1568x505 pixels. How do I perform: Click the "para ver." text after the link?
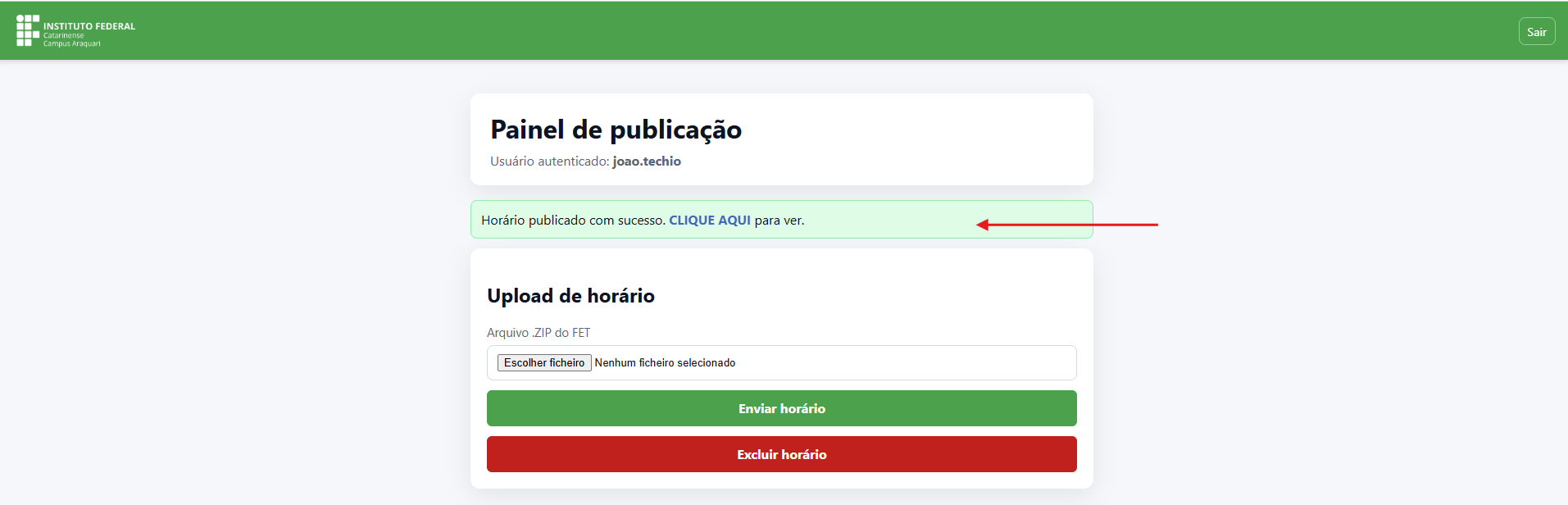[x=779, y=221]
